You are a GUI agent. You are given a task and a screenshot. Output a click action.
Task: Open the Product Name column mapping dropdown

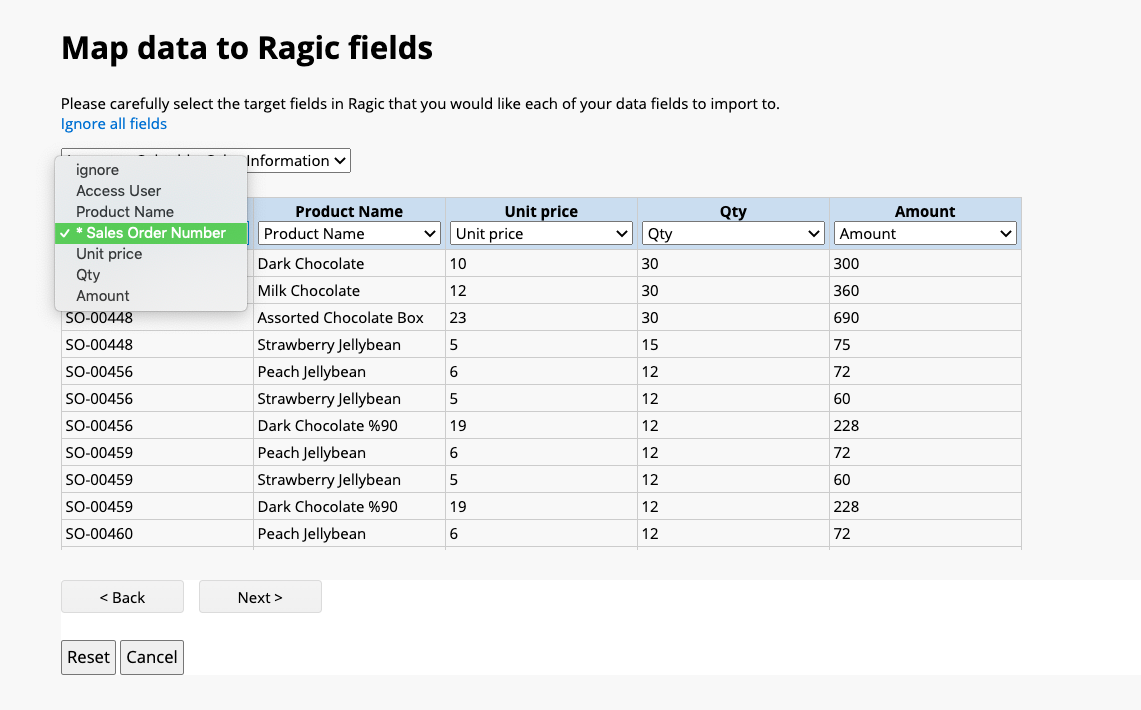coord(349,234)
